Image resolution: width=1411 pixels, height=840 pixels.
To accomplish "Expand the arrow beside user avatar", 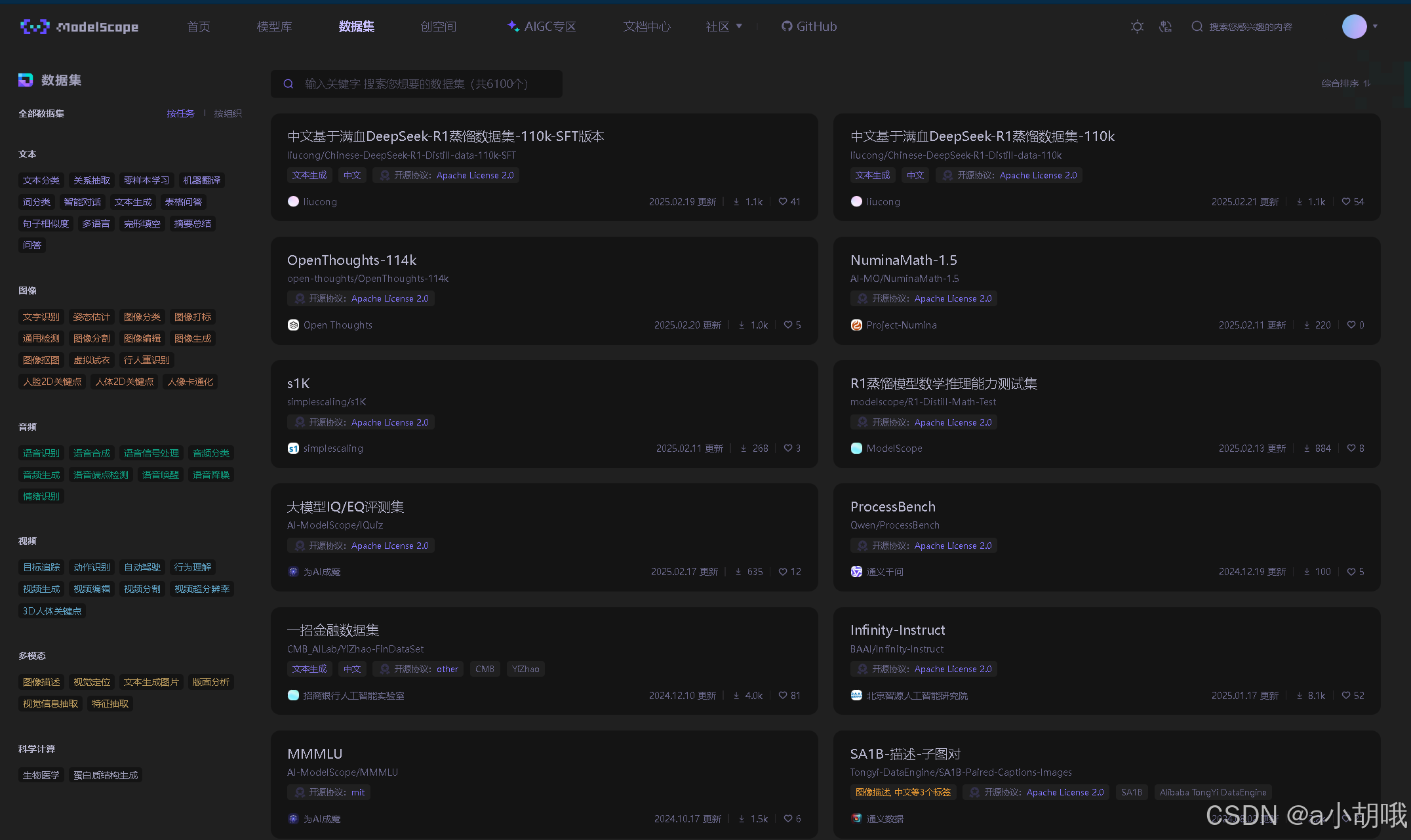I will point(1375,27).
